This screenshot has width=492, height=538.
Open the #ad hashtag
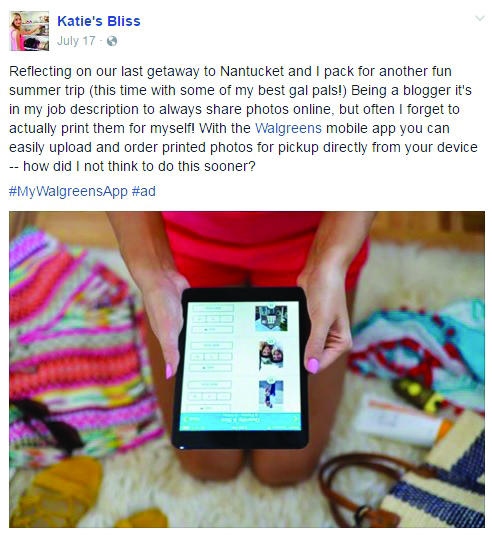144,191
